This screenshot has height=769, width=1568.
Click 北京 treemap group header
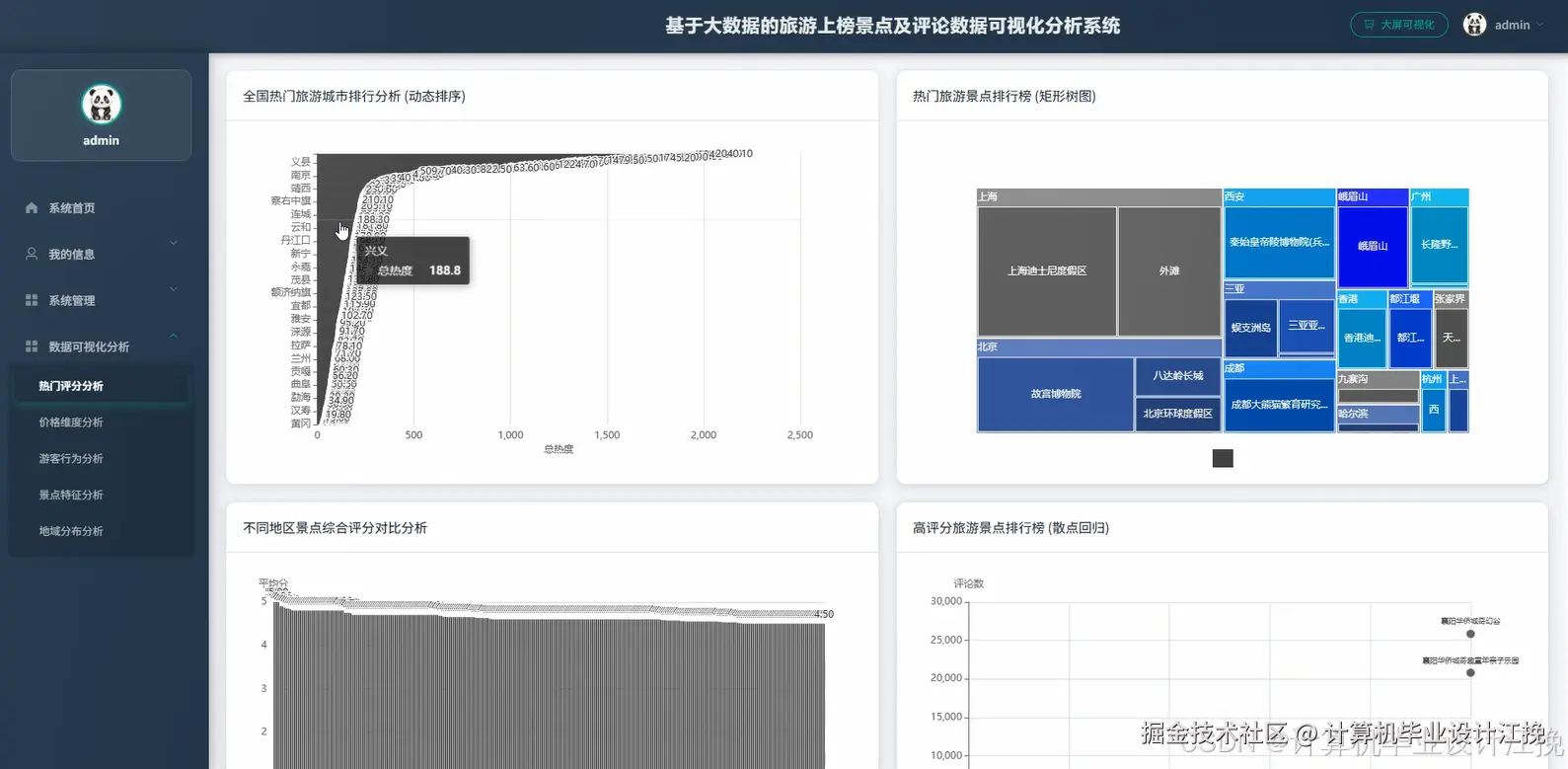point(1099,347)
